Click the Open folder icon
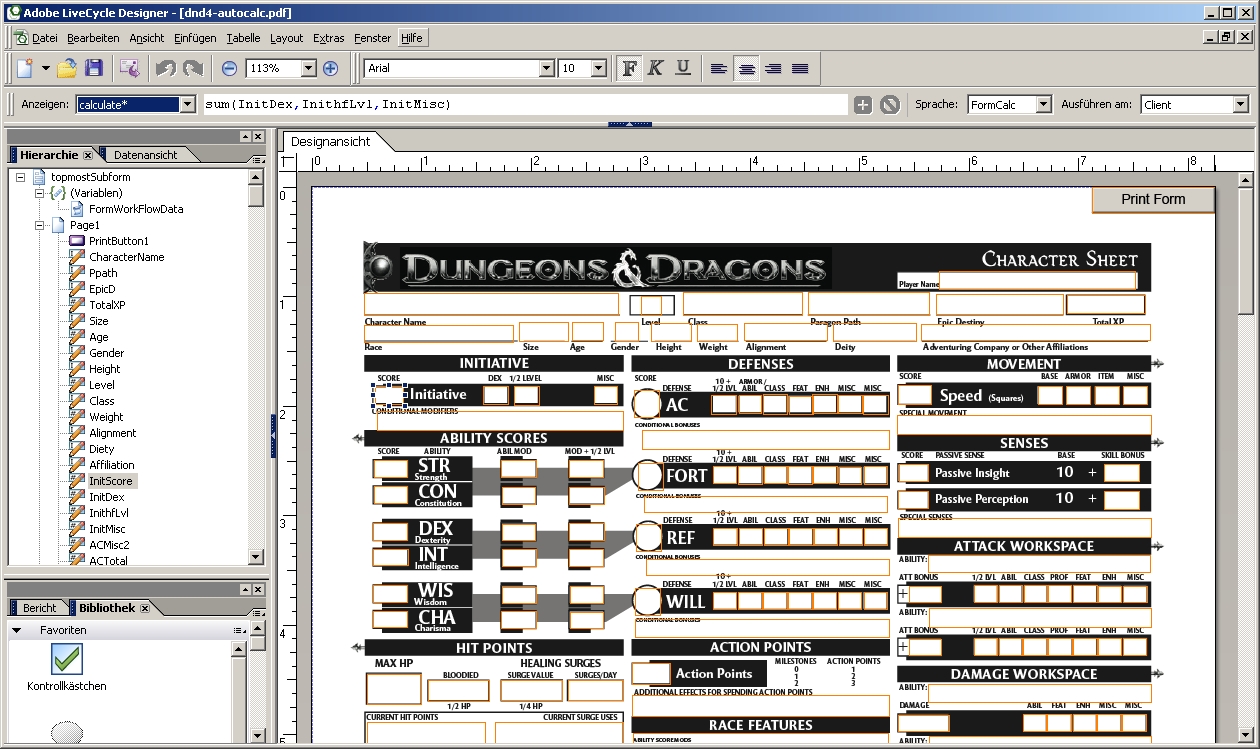The height and width of the screenshot is (749, 1260). pyautogui.click(x=67, y=69)
